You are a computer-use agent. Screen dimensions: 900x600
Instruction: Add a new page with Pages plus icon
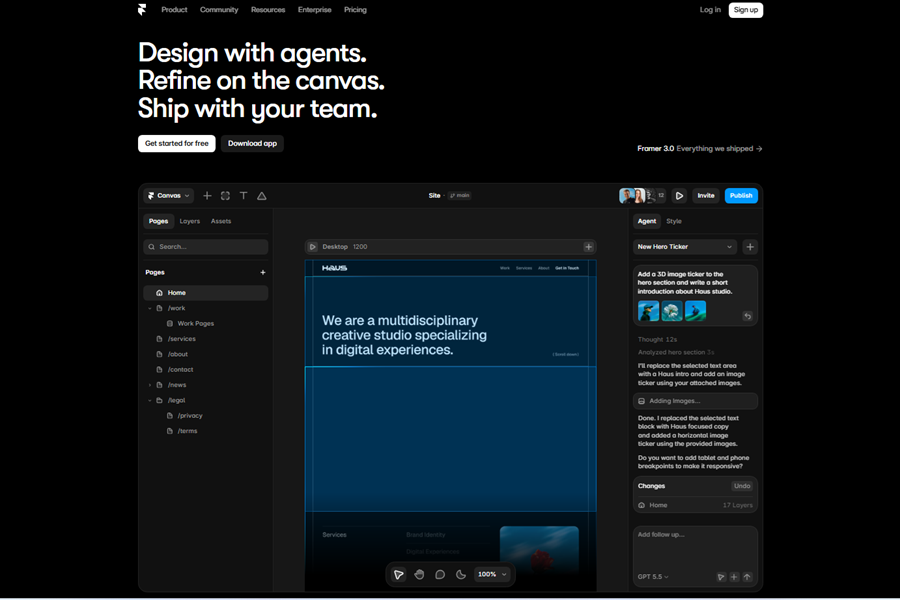[263, 273]
